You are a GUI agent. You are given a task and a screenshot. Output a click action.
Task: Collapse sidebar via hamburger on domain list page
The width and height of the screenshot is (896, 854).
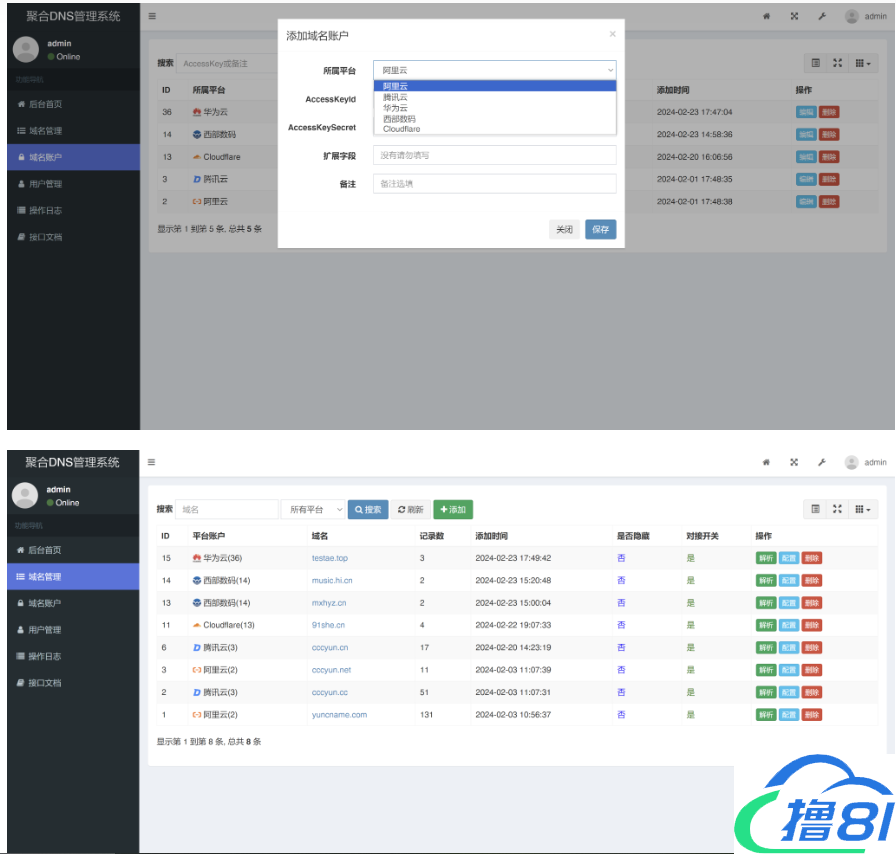(152, 463)
